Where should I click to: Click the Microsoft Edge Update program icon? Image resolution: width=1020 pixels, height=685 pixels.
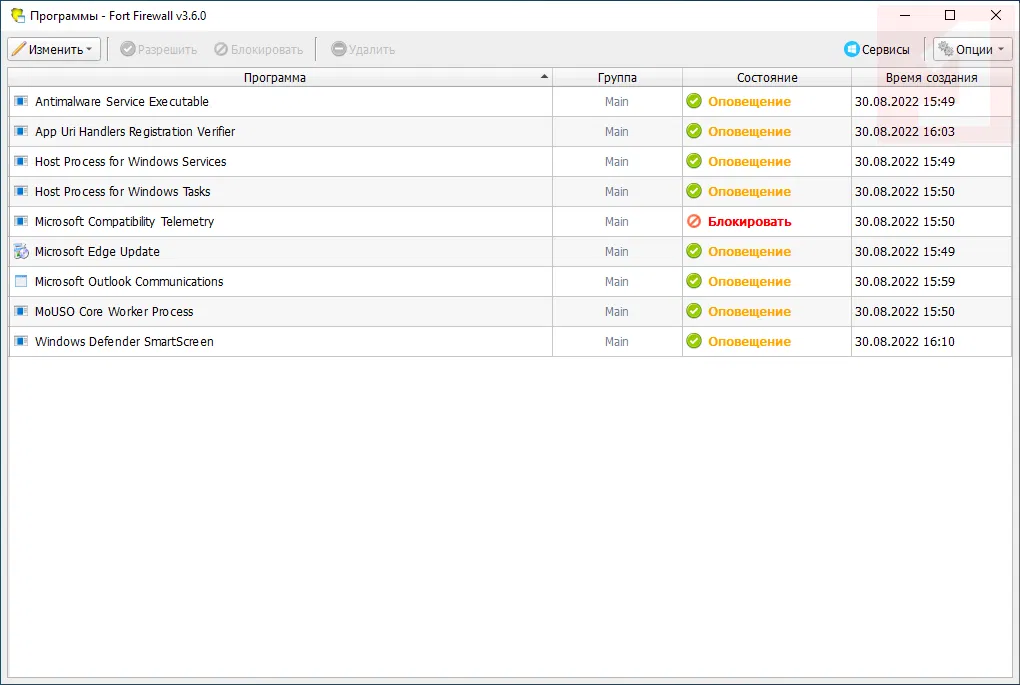(x=21, y=251)
